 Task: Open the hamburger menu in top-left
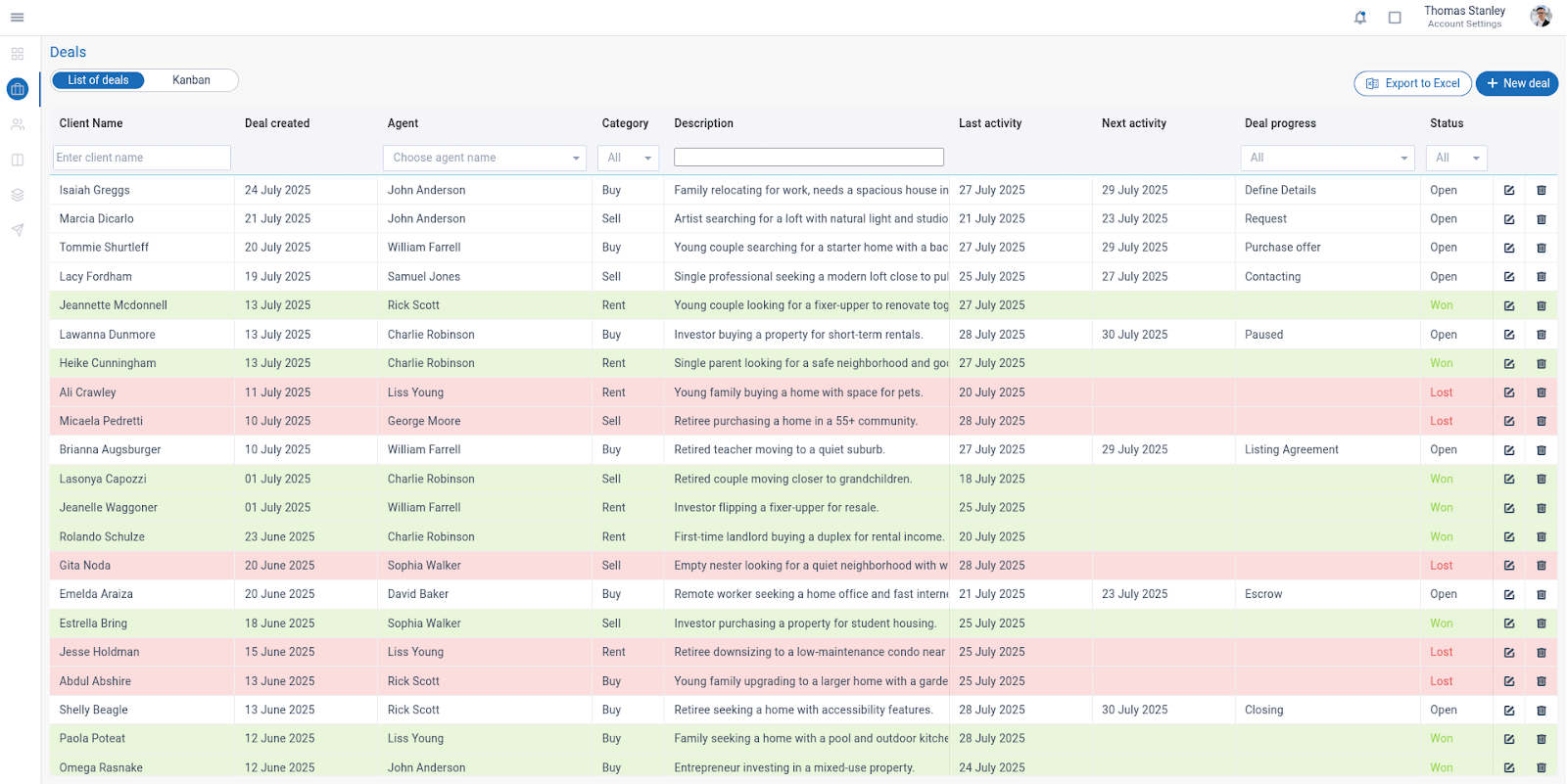(18, 18)
